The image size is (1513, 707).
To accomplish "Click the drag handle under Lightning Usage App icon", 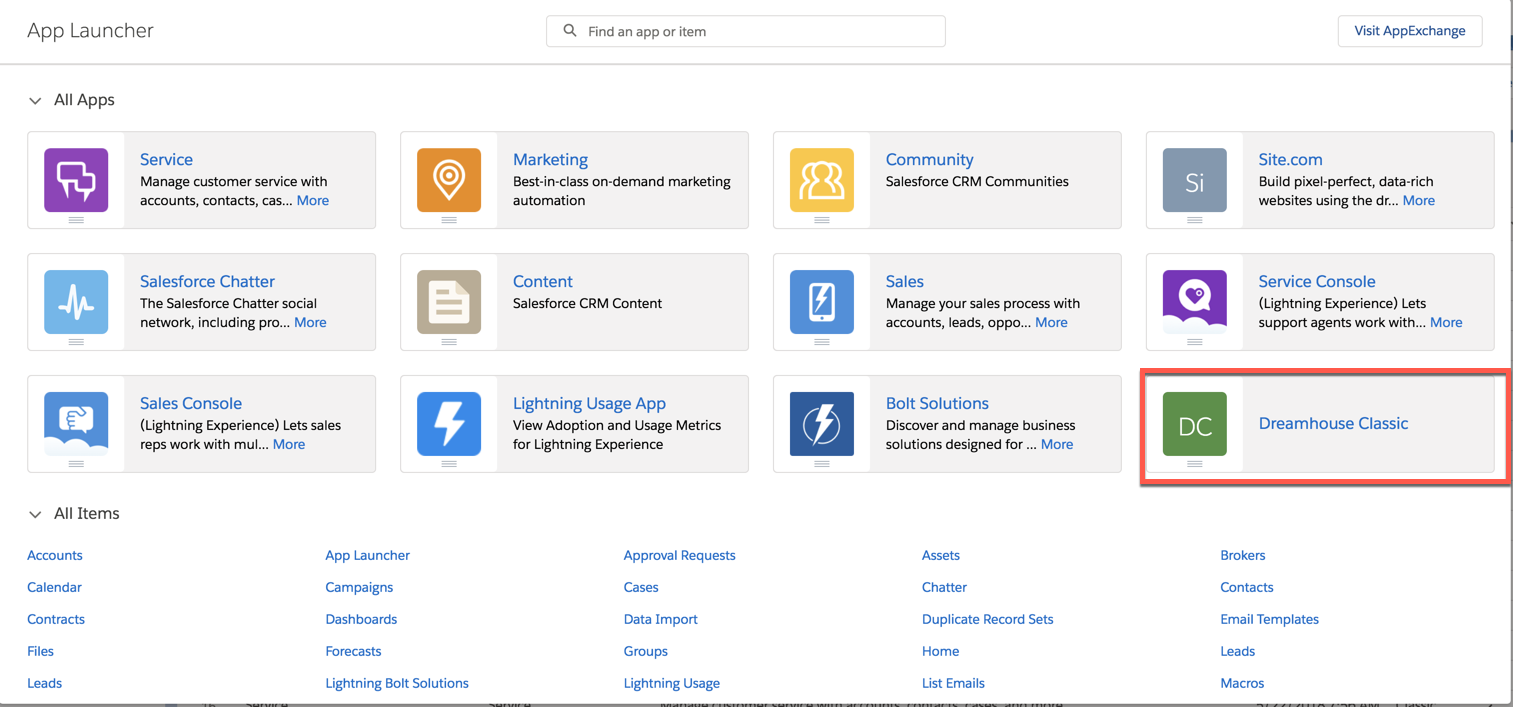I will point(449,464).
